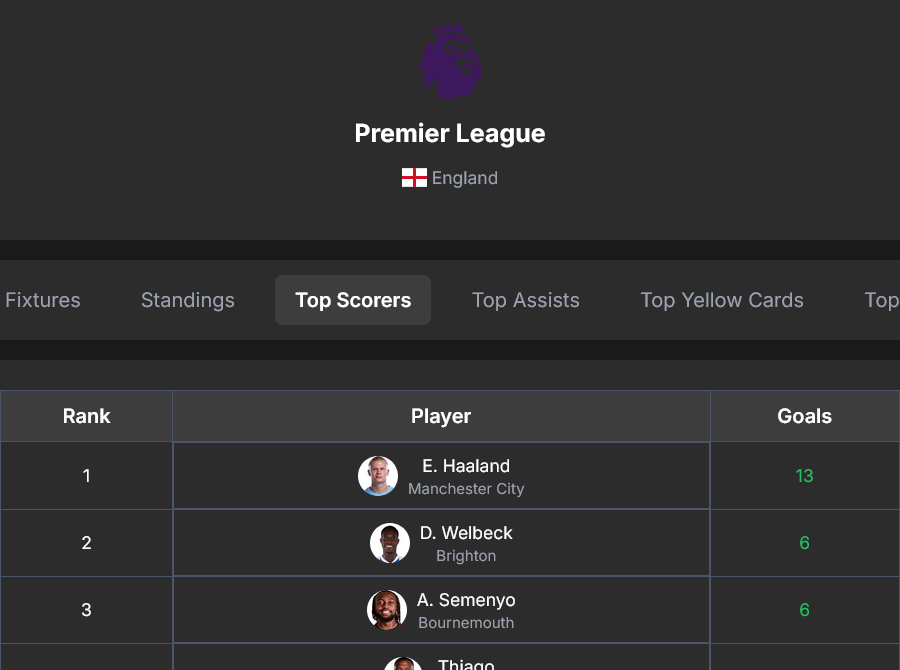The image size is (900, 670).
Task: Click the Goals column header
Action: [805, 416]
